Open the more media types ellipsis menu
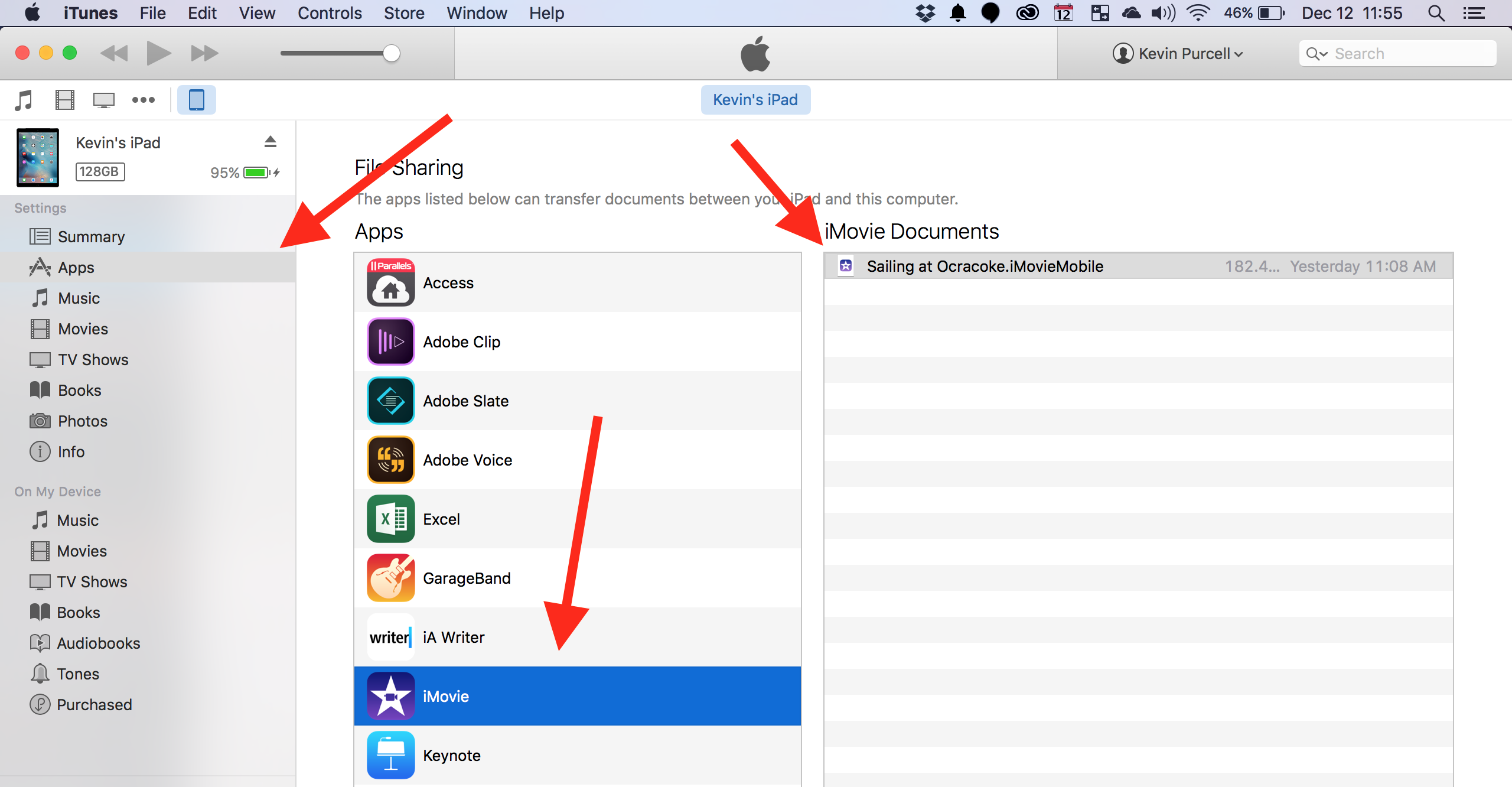Viewport: 1512px width, 787px height. [144, 100]
